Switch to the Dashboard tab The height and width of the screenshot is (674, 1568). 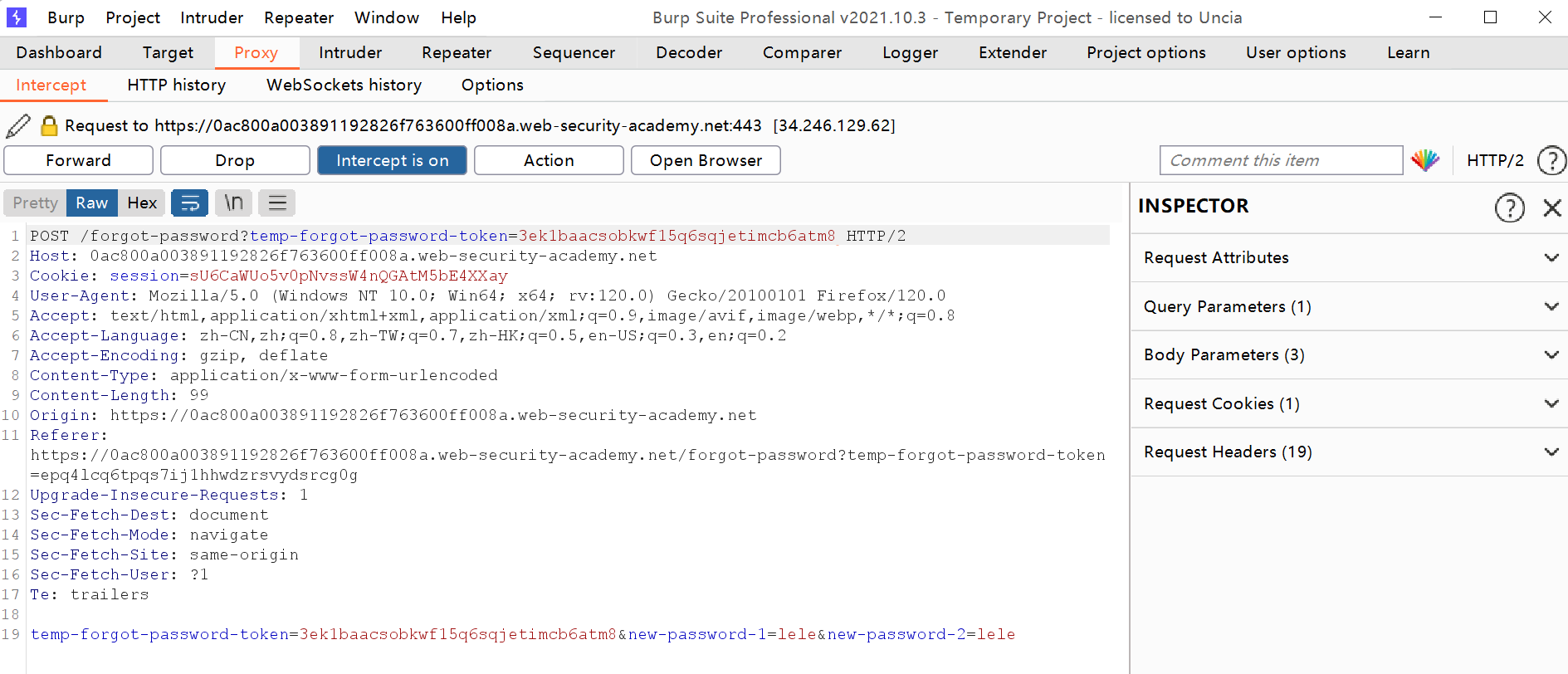point(59,52)
